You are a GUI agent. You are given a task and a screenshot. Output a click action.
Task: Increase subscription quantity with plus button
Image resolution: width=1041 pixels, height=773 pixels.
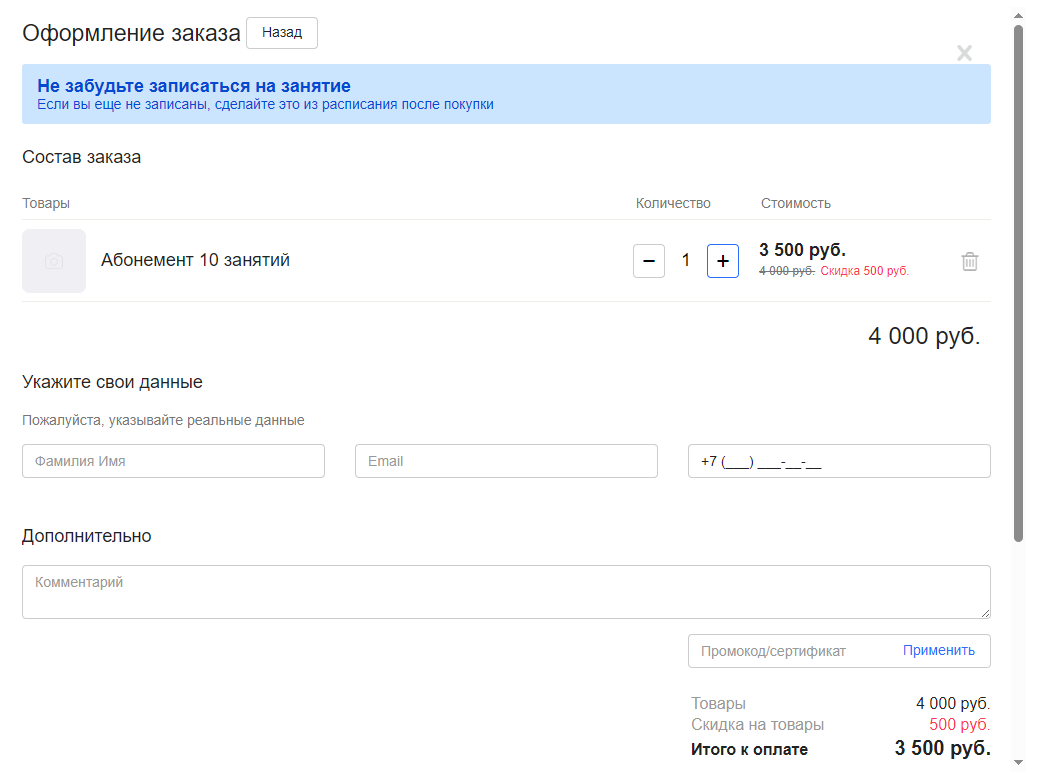click(723, 261)
